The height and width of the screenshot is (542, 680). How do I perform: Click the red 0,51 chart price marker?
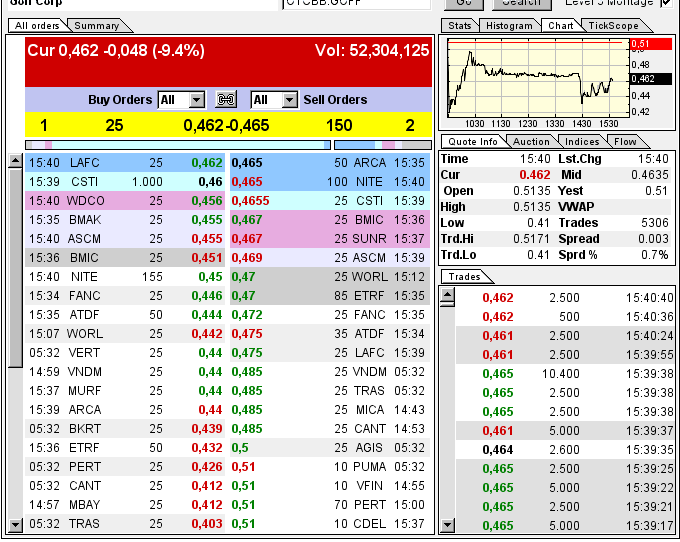click(651, 43)
